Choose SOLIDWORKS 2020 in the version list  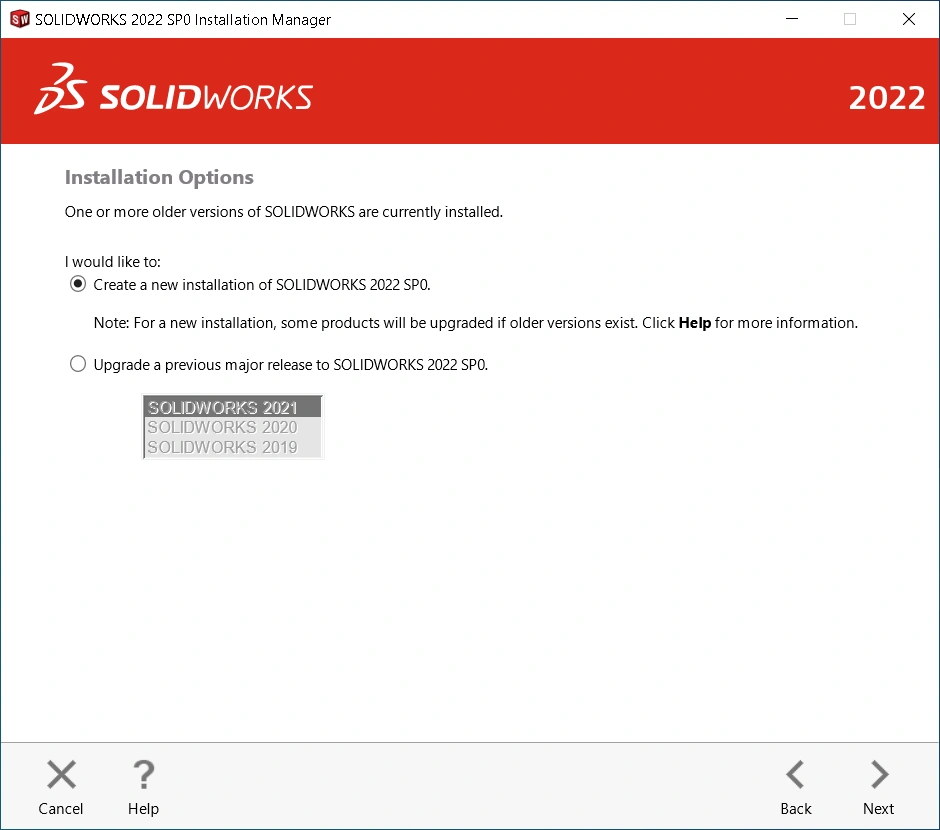[233, 427]
